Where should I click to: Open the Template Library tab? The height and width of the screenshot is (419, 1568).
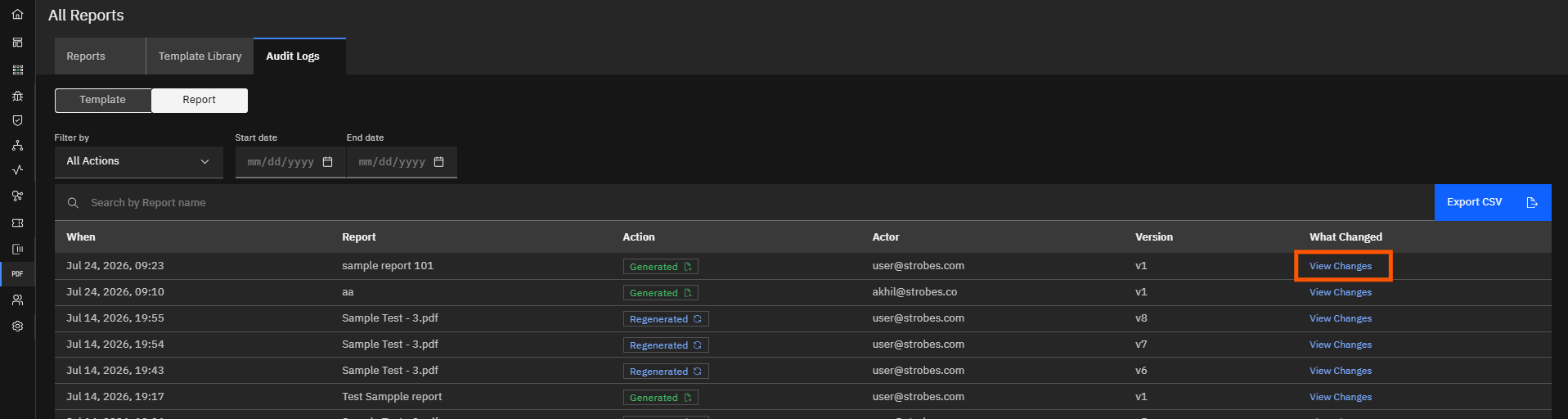(200, 56)
